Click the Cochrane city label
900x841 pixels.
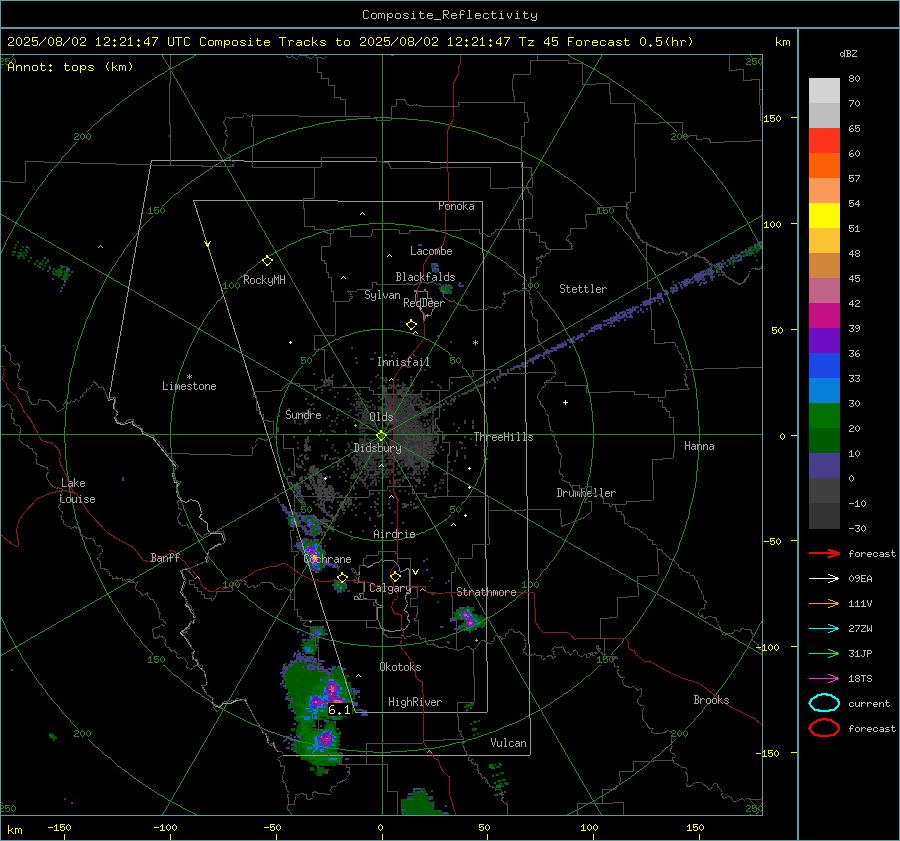click(x=327, y=559)
